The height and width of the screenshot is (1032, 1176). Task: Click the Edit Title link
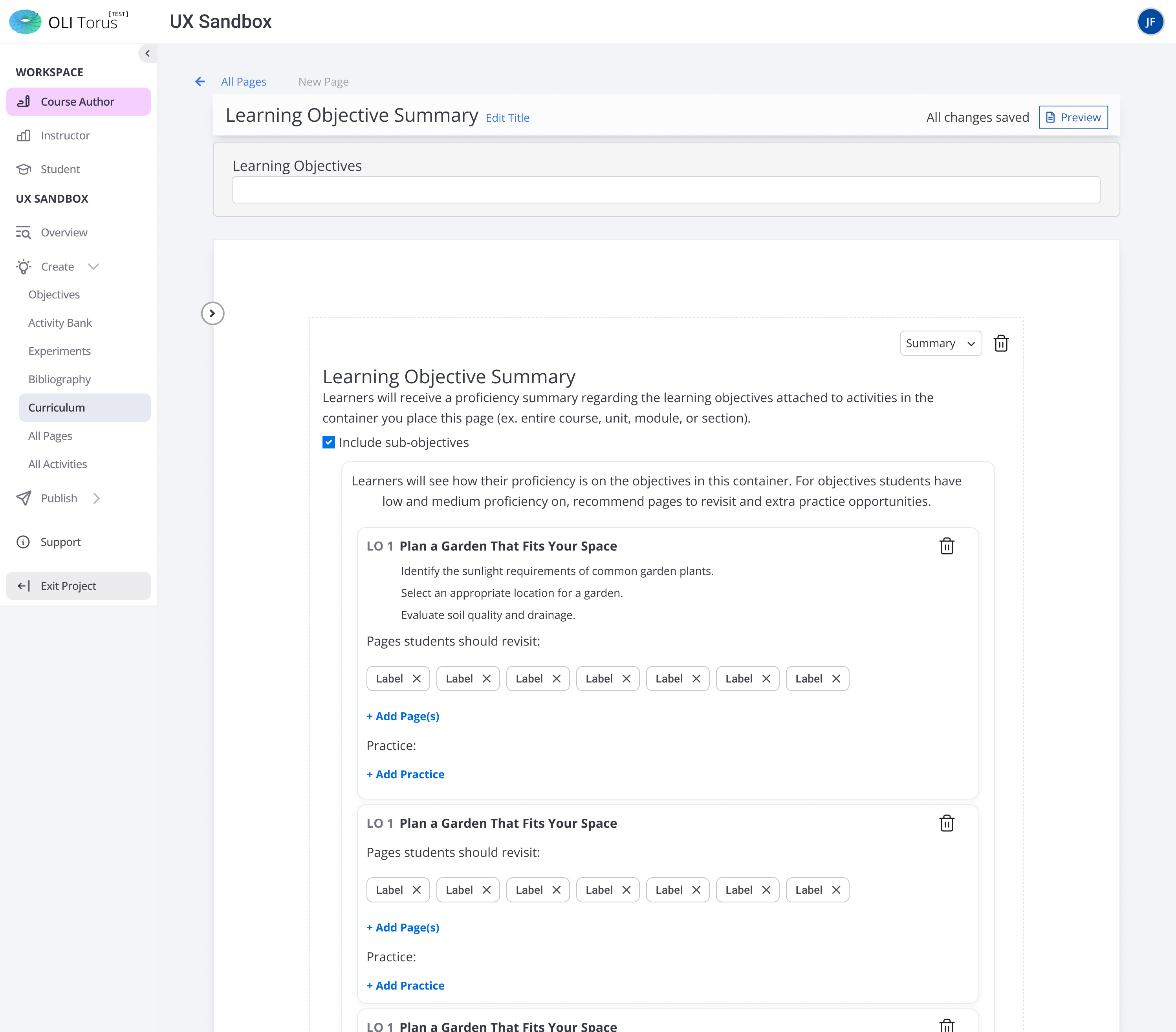[x=507, y=118]
